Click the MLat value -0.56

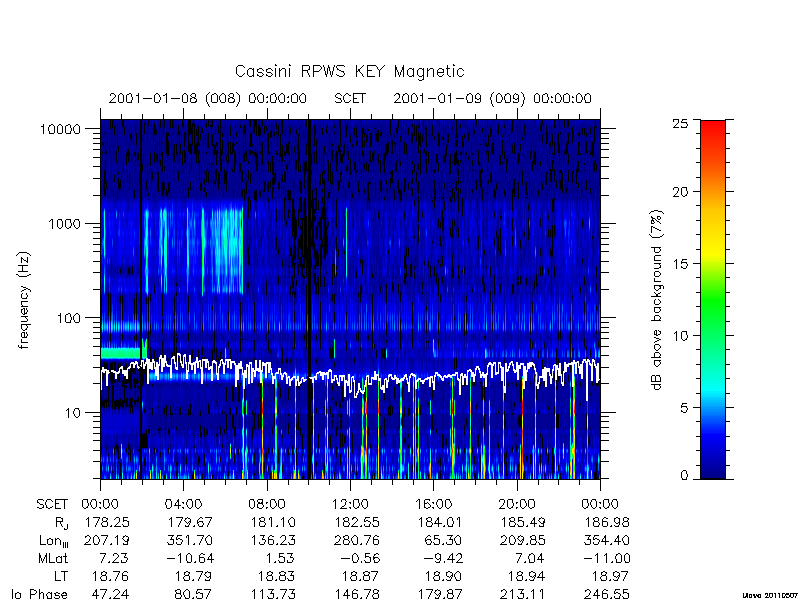click(x=359, y=559)
